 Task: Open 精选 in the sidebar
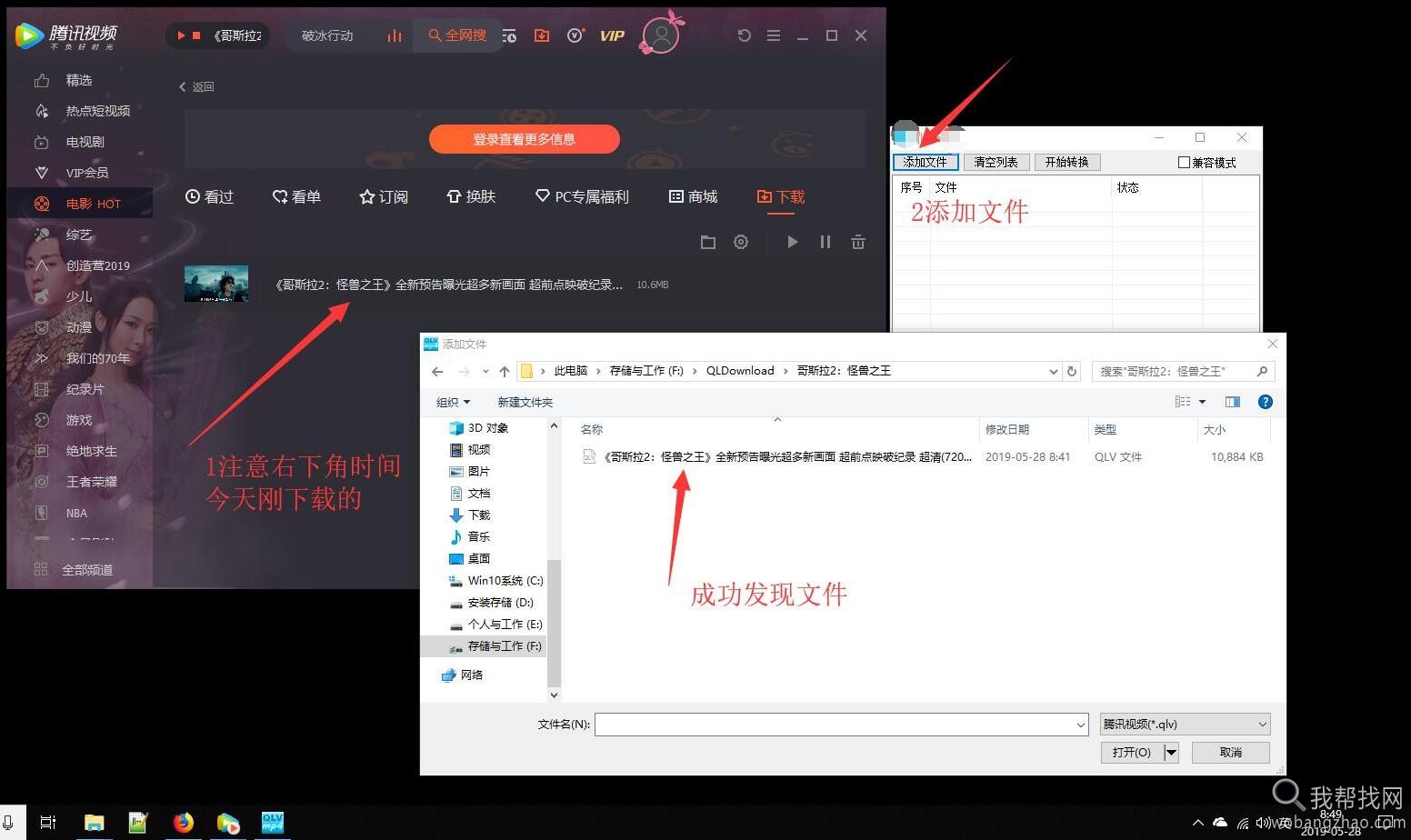[79, 80]
